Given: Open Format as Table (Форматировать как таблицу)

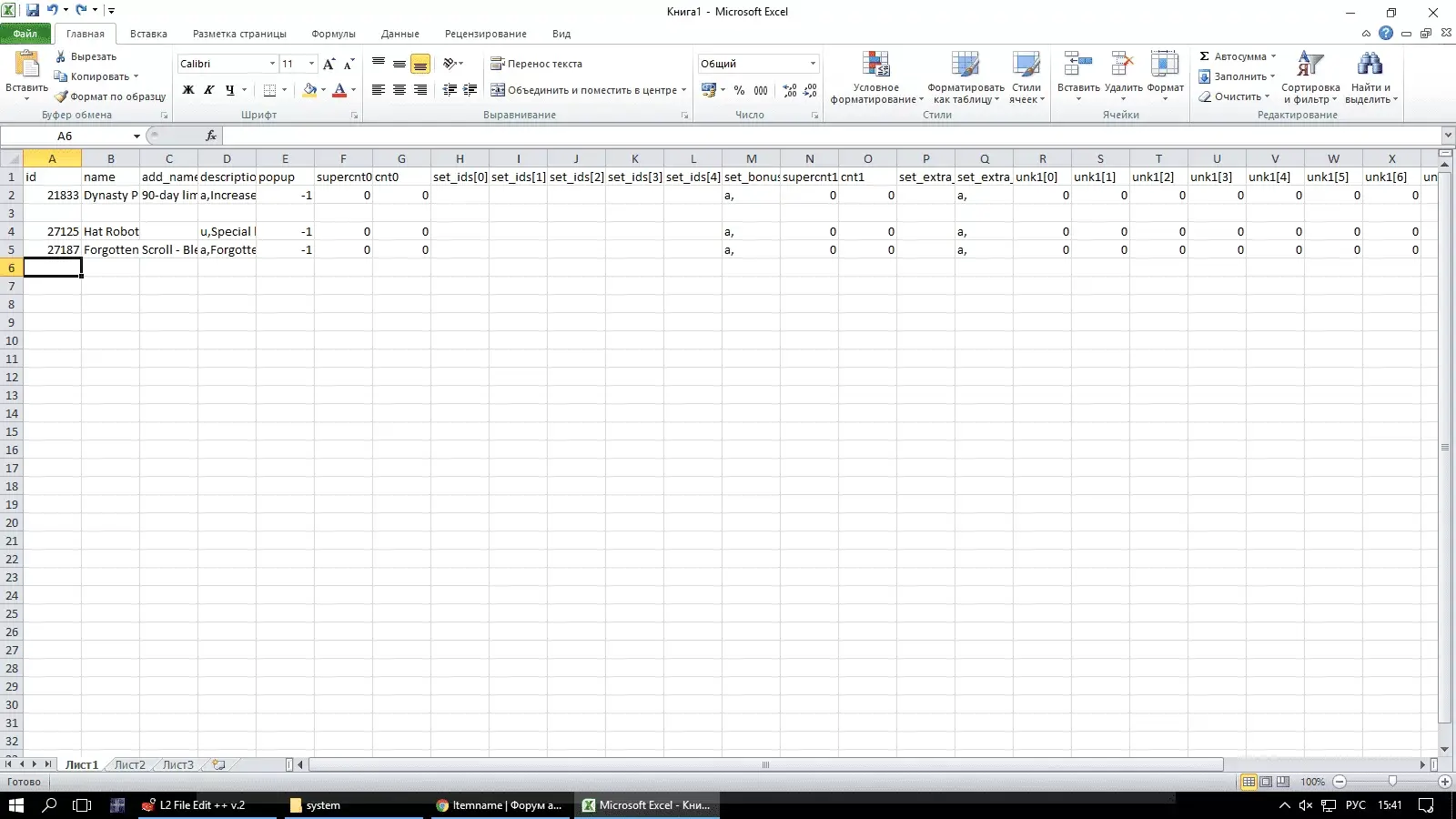Looking at the screenshot, I should 966,77.
